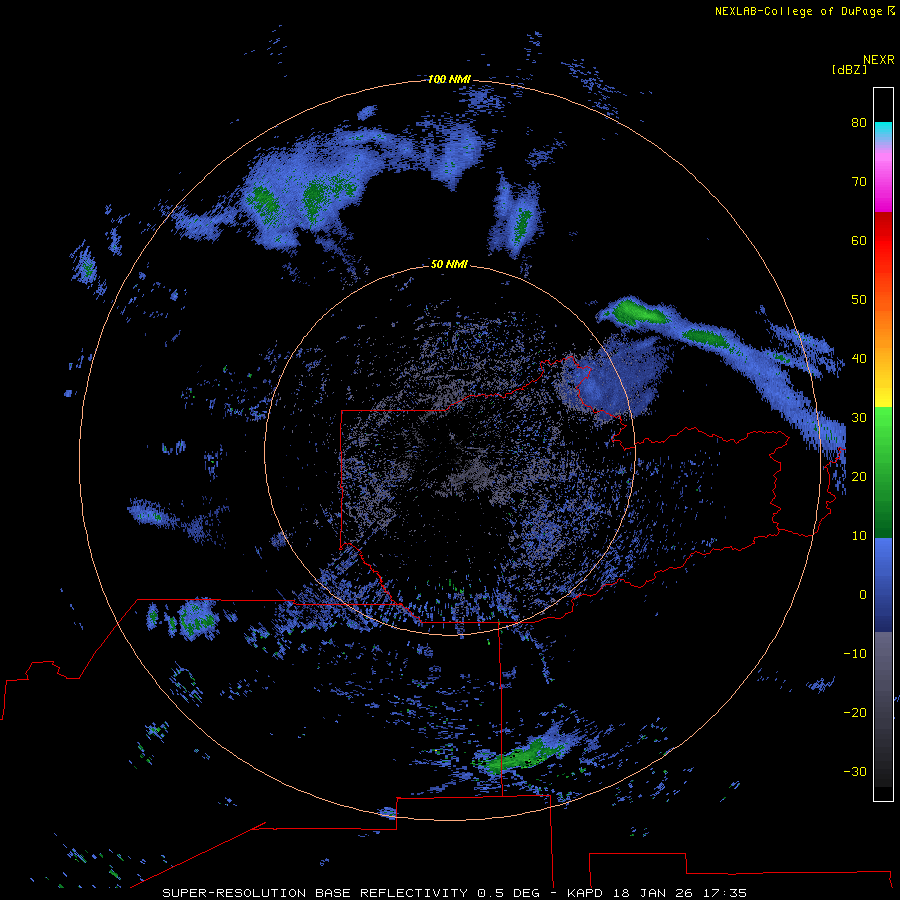Click the [dBZ] unit label
This screenshot has width=900, height=900.
[849, 70]
